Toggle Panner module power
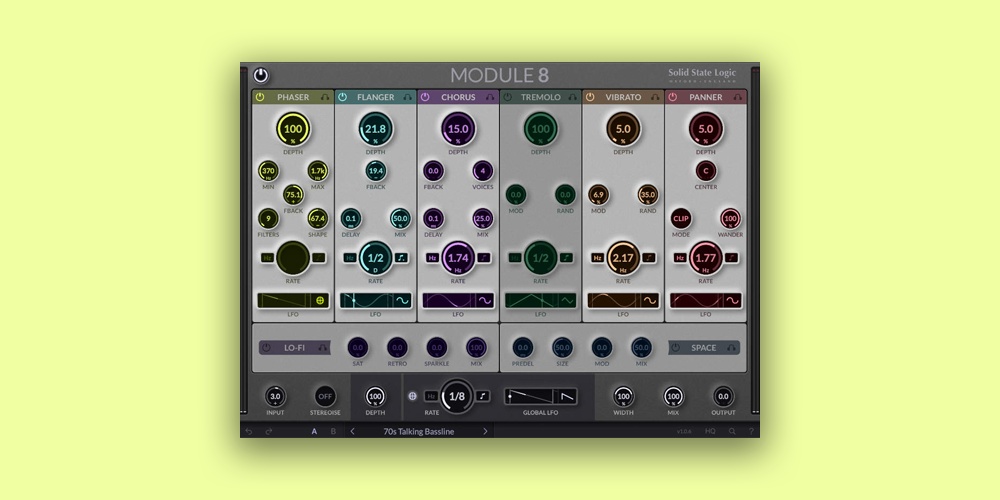 click(x=672, y=98)
